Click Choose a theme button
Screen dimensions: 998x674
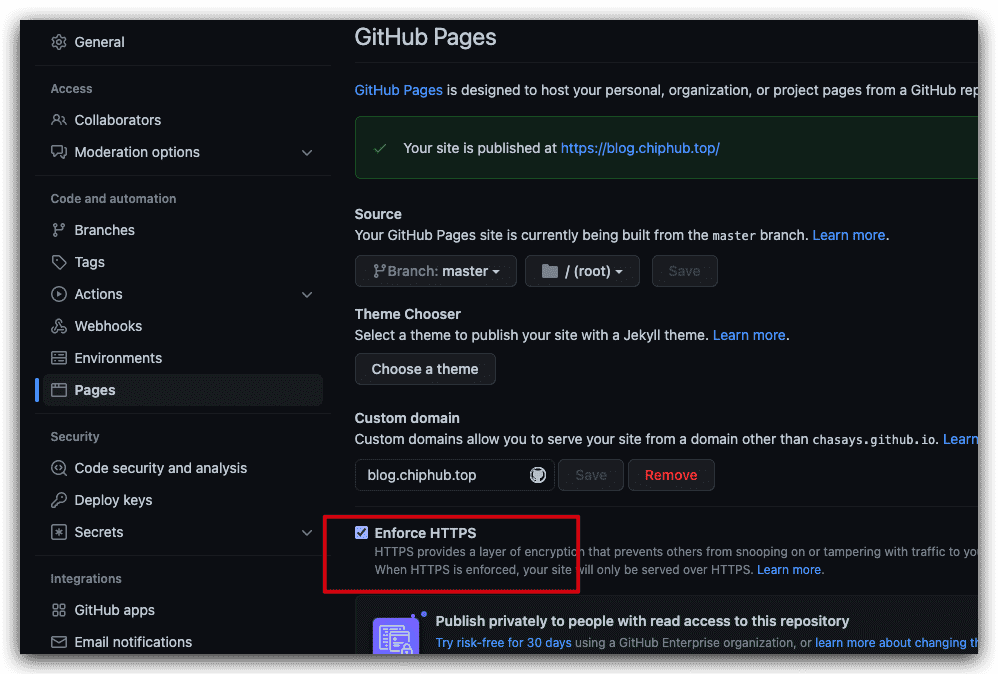[x=425, y=369]
